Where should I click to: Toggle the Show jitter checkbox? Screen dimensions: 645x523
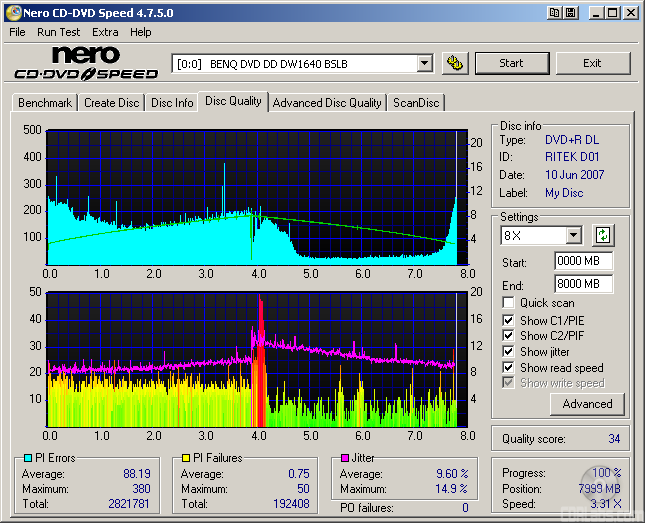tap(509, 352)
